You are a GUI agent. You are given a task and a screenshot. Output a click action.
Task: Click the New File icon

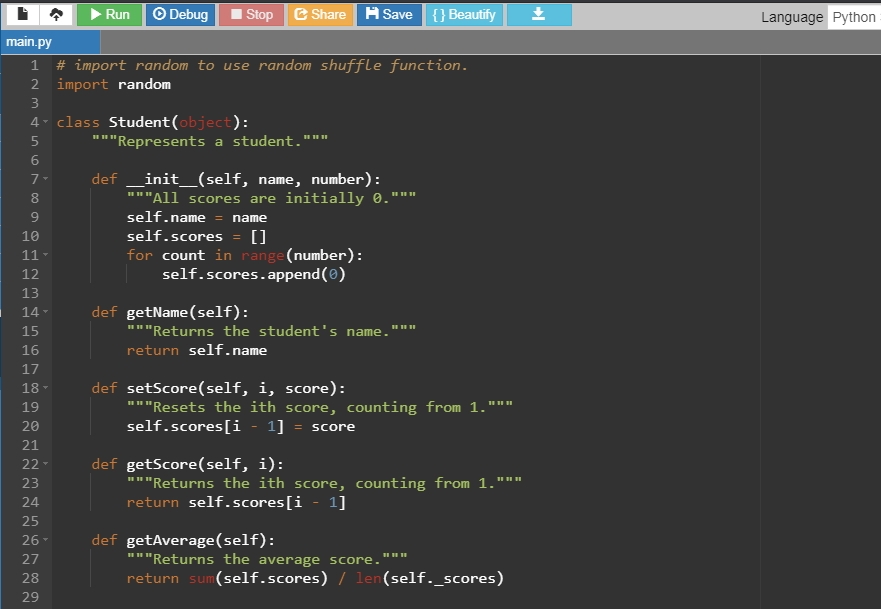22,15
